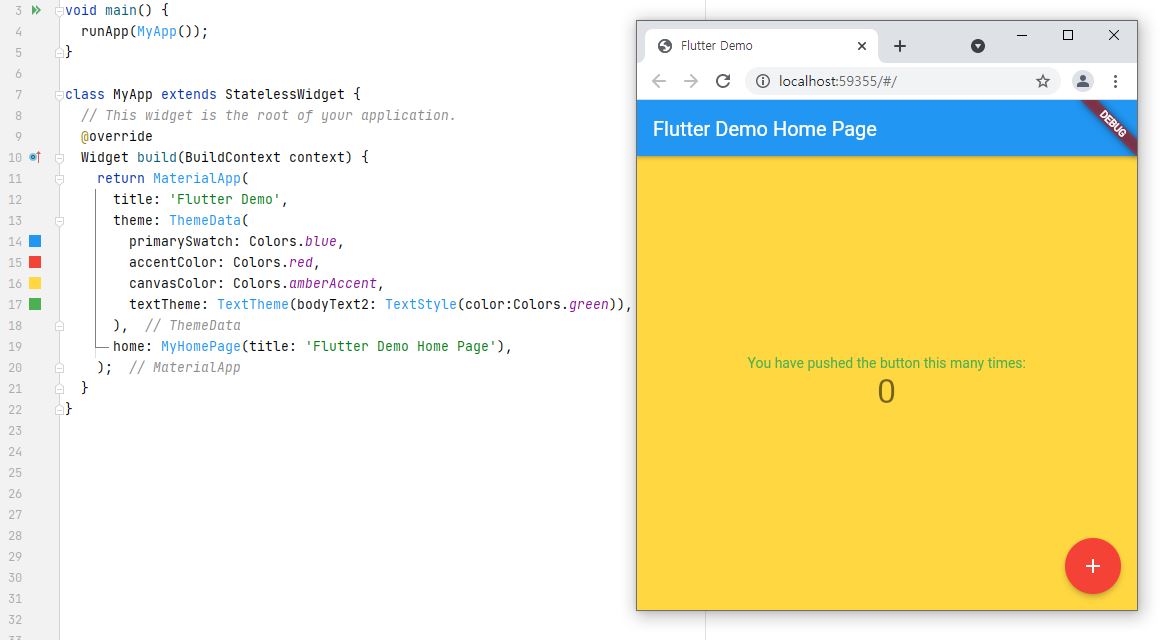The width and height of the screenshot is (1161, 640).
Task: View site information icon in address bar
Action: (763, 81)
